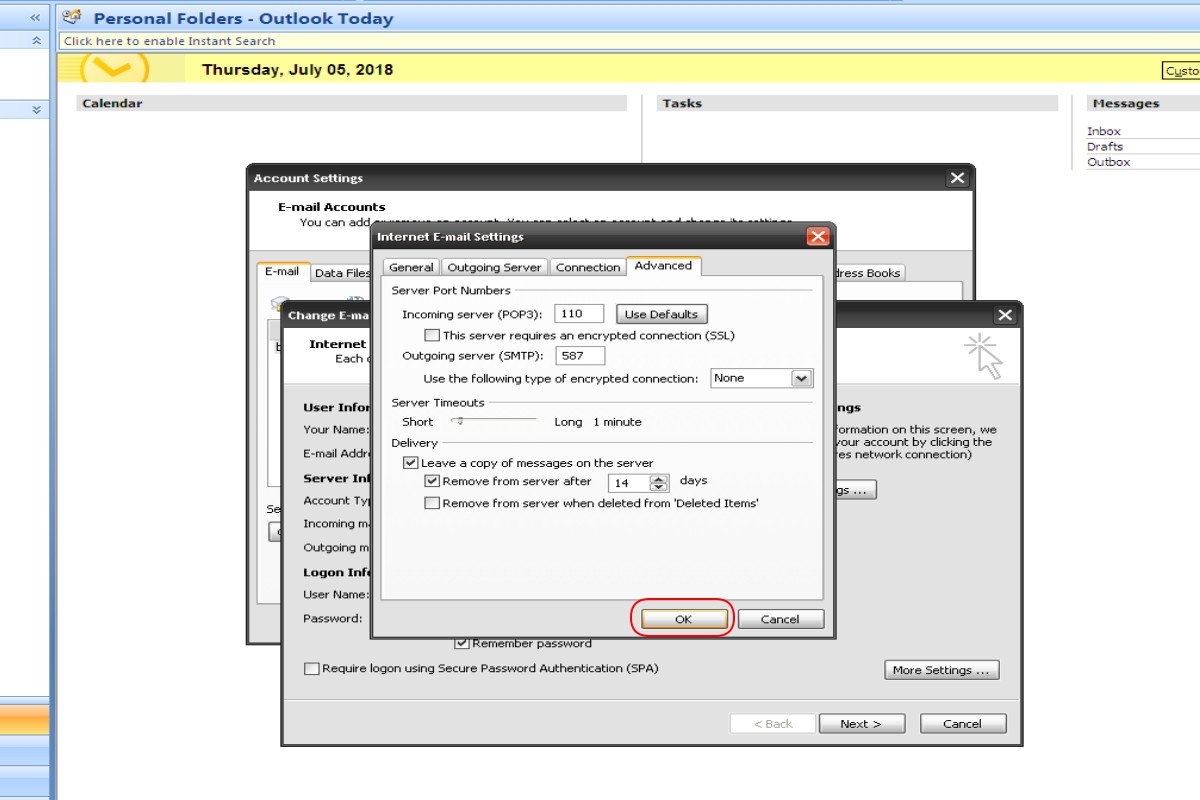Open the Data Files tab in Account Settings

tap(341, 273)
